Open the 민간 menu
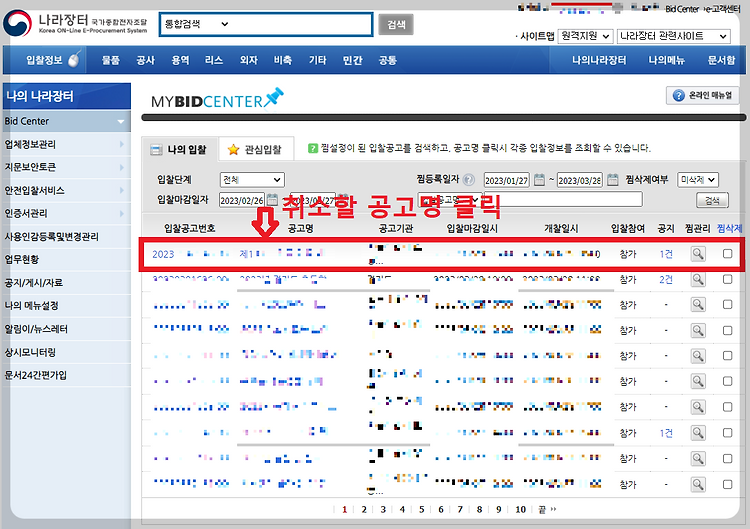The width and height of the screenshot is (750, 529). (x=353, y=60)
